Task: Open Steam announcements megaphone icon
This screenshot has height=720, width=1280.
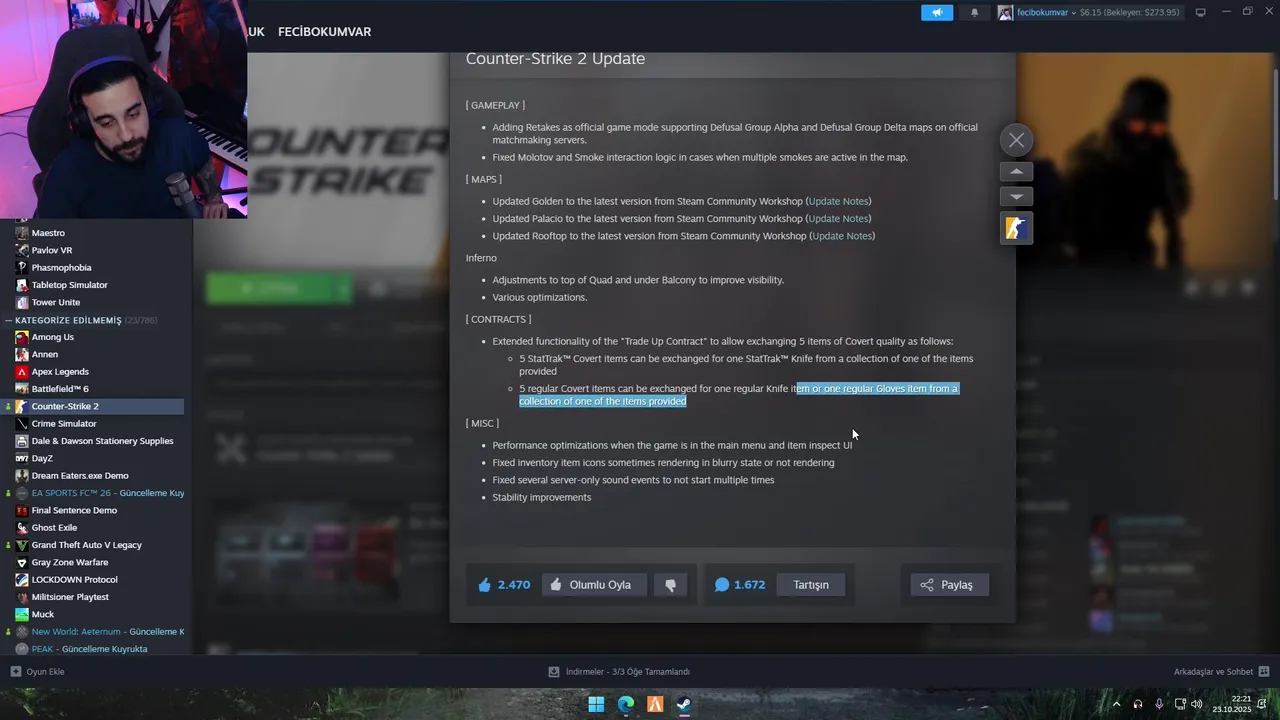Action: click(x=937, y=12)
